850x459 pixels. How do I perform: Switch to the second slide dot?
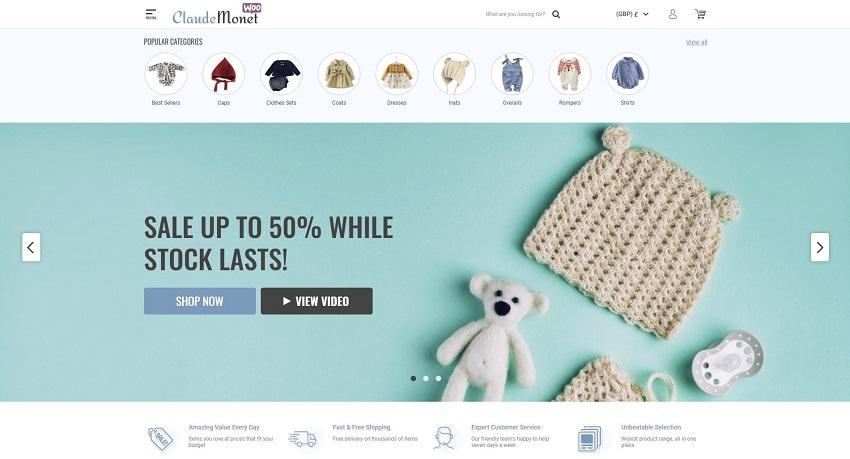(426, 378)
